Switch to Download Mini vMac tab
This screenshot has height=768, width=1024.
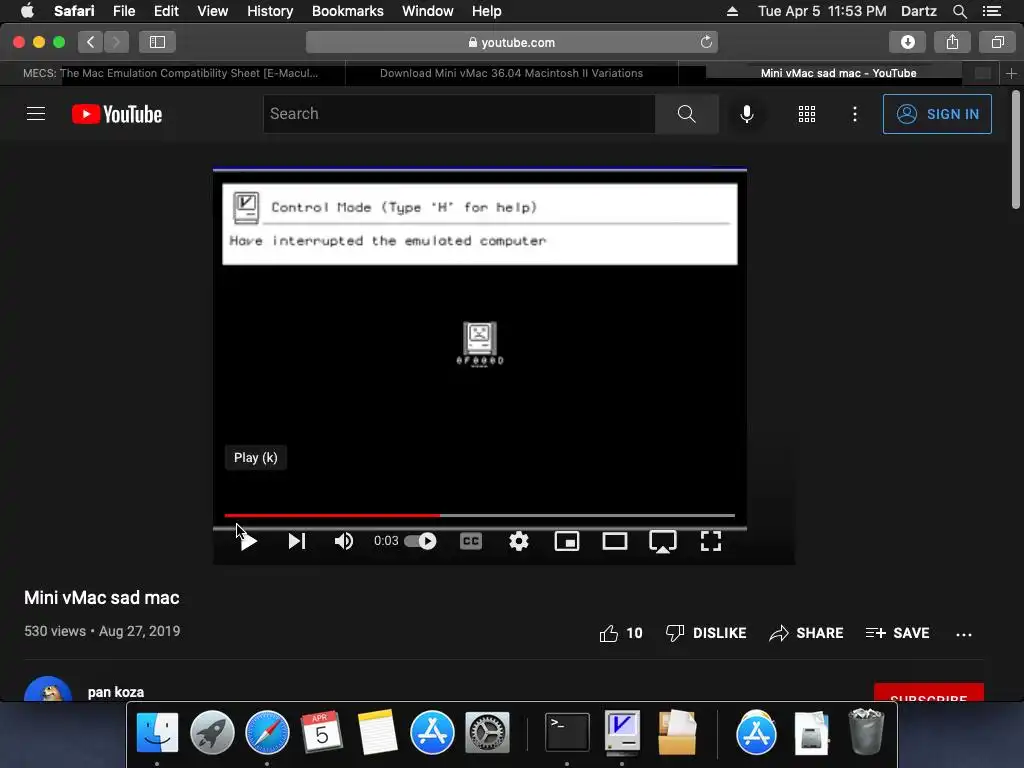511,73
